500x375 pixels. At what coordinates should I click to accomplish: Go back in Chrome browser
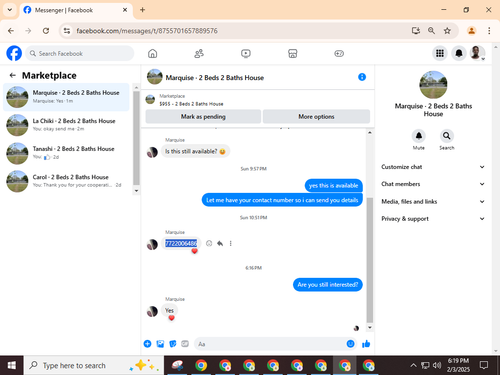click(11, 31)
